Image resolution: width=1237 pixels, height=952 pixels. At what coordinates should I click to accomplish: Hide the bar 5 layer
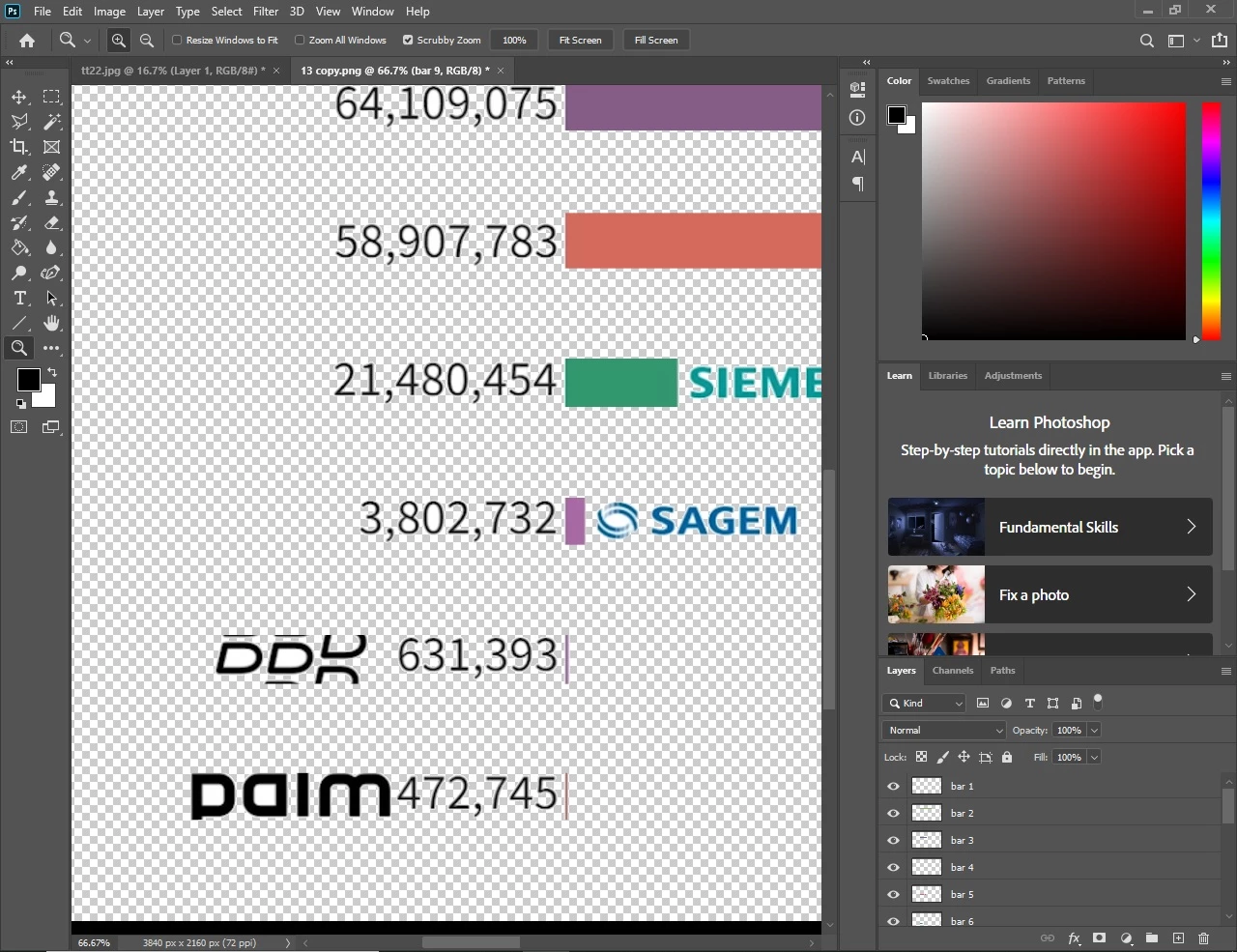click(893, 894)
